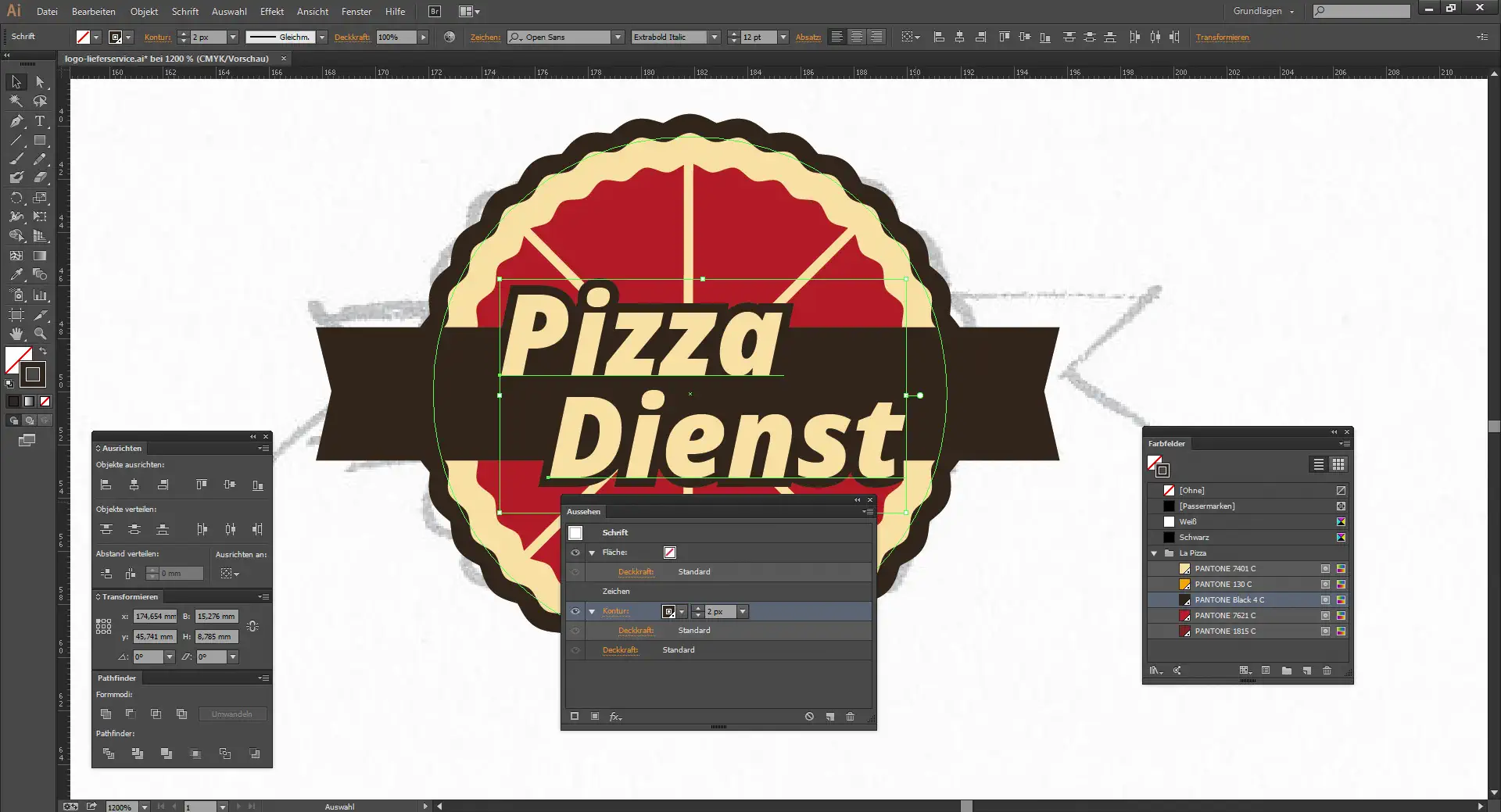This screenshot has height=812, width=1501.
Task: Open the Fenster menu
Action: click(x=356, y=11)
